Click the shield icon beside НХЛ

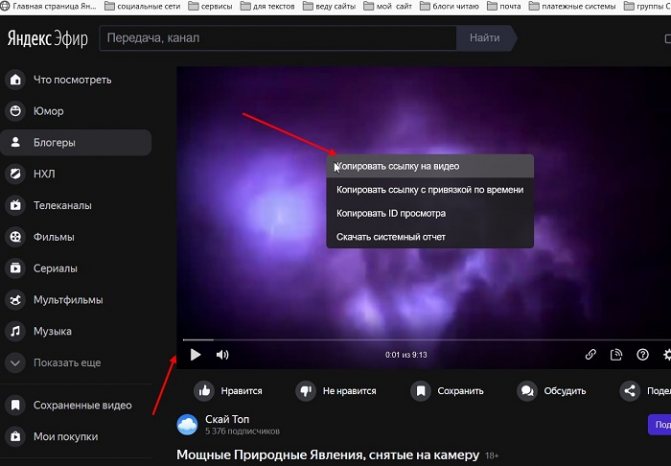(15, 174)
